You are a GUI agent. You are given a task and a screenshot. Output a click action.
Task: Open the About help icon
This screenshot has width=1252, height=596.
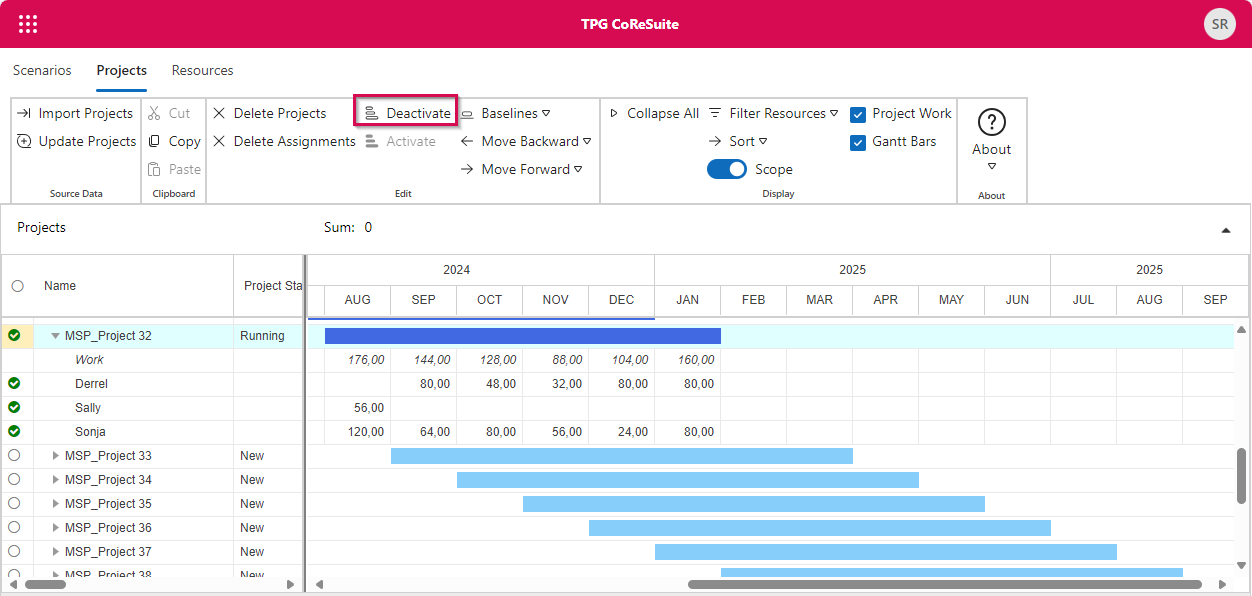coord(991,123)
